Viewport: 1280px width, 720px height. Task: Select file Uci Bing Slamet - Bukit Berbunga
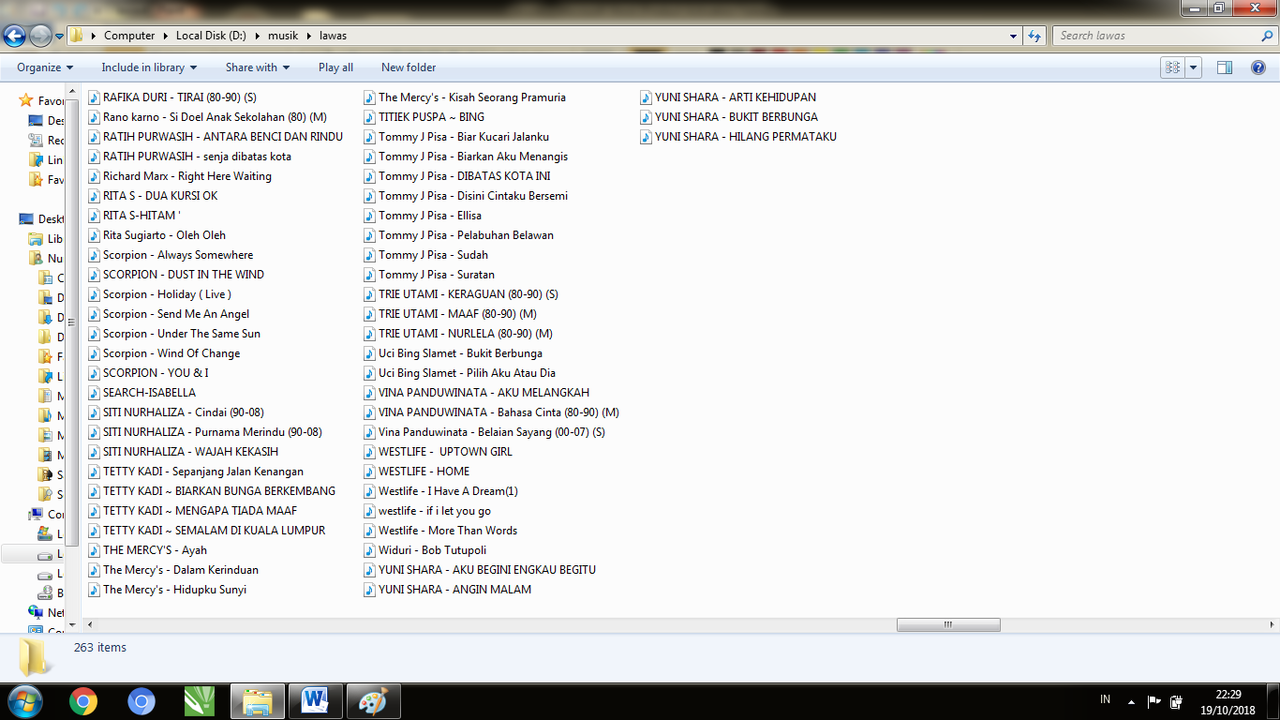click(460, 353)
